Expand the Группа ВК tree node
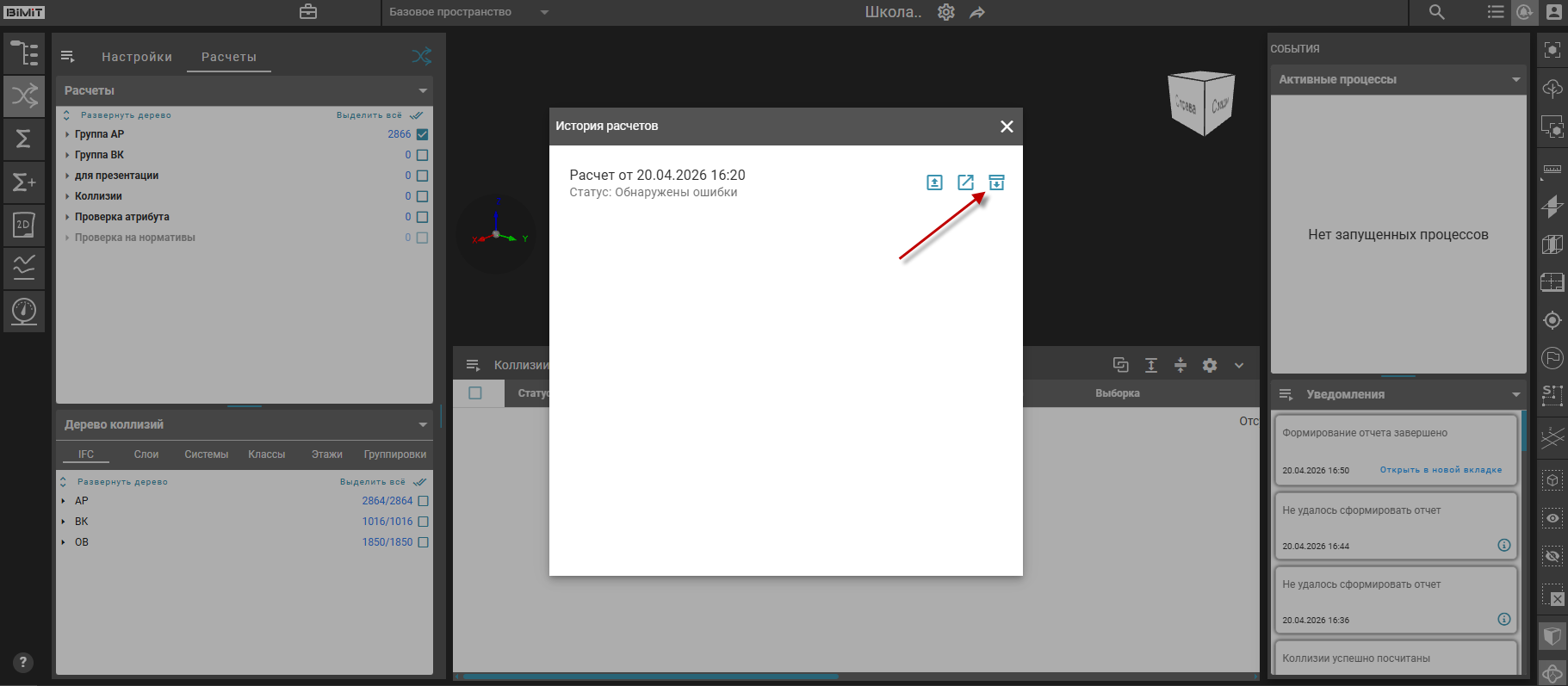The width and height of the screenshot is (1568, 686). [x=67, y=155]
